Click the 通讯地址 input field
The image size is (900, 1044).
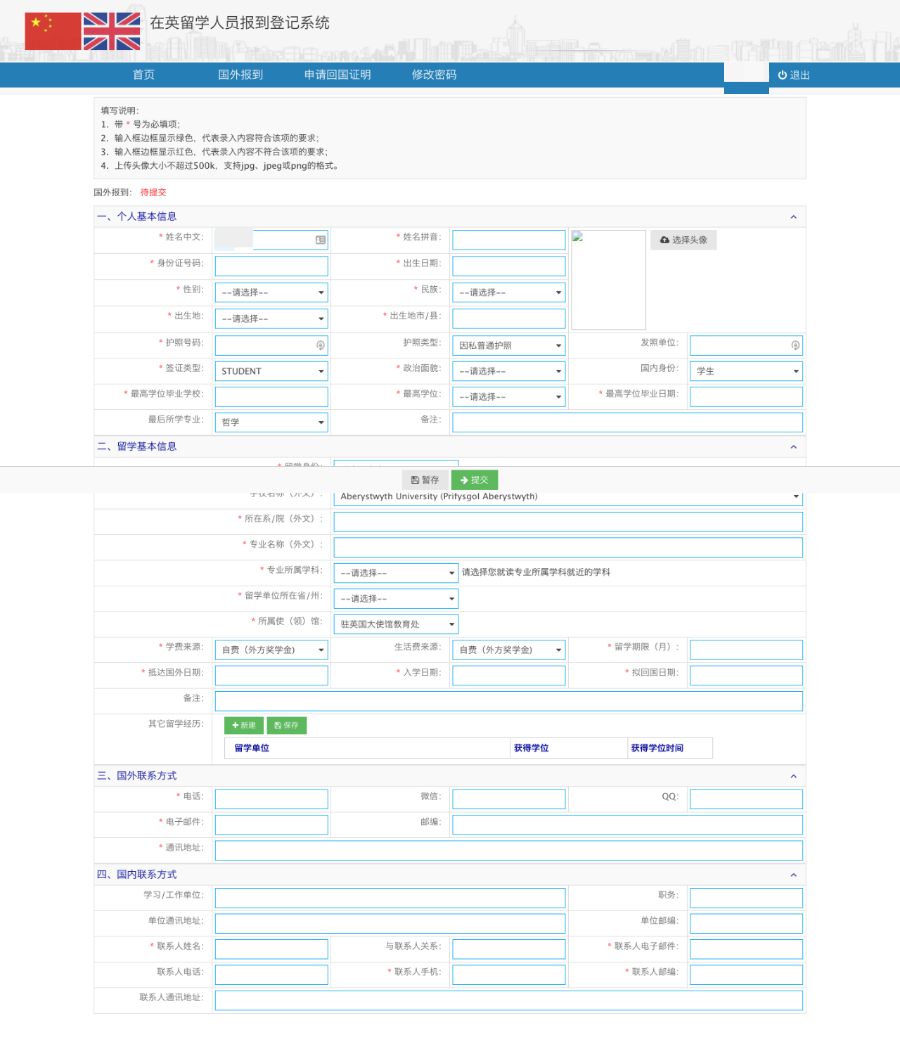pyautogui.click(x=509, y=850)
